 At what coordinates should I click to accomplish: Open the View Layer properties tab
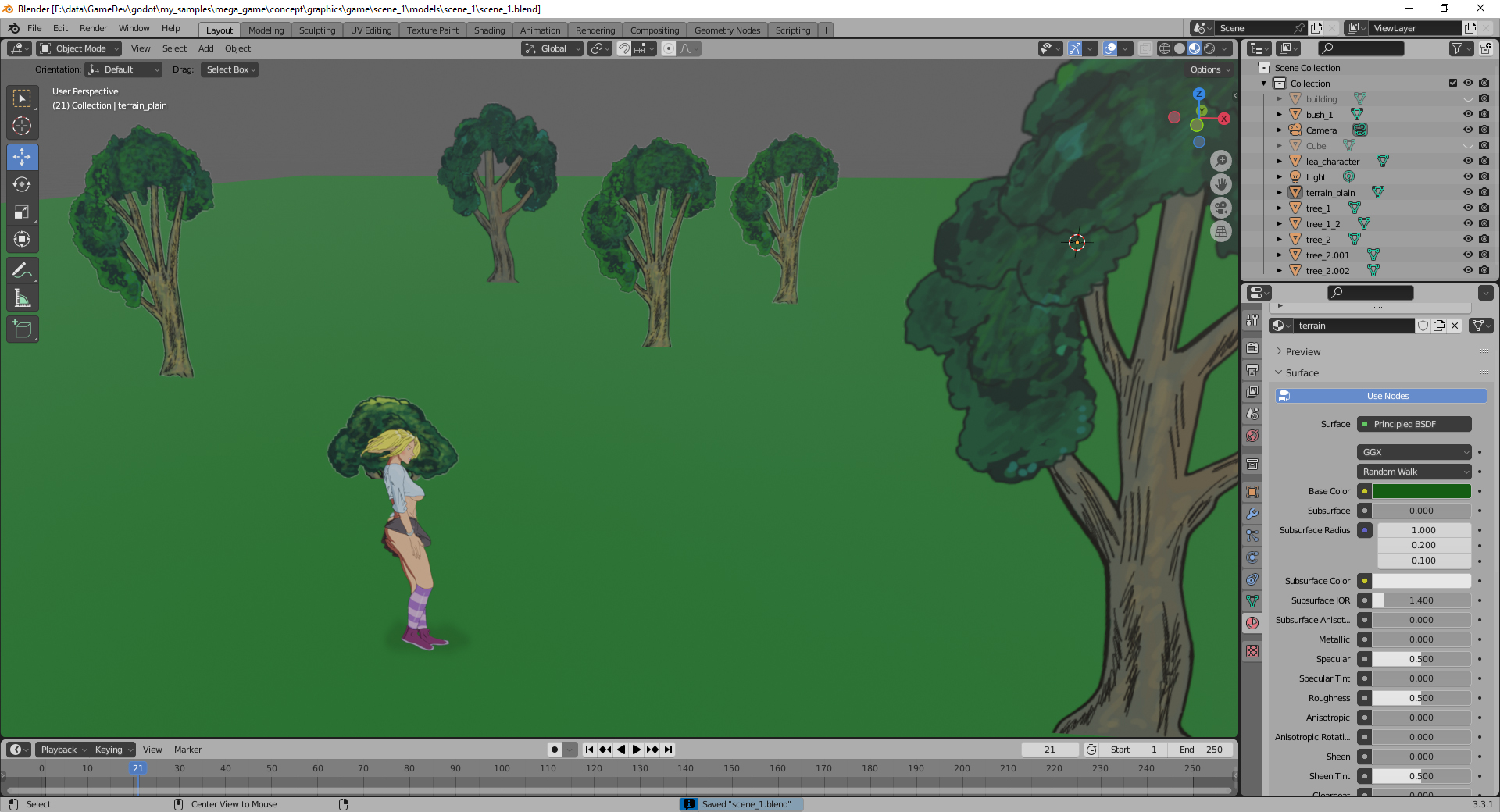(x=1252, y=391)
